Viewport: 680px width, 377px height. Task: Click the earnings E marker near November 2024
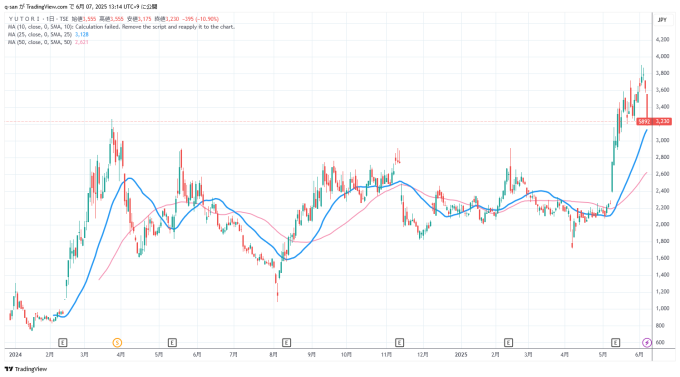pyautogui.click(x=399, y=343)
